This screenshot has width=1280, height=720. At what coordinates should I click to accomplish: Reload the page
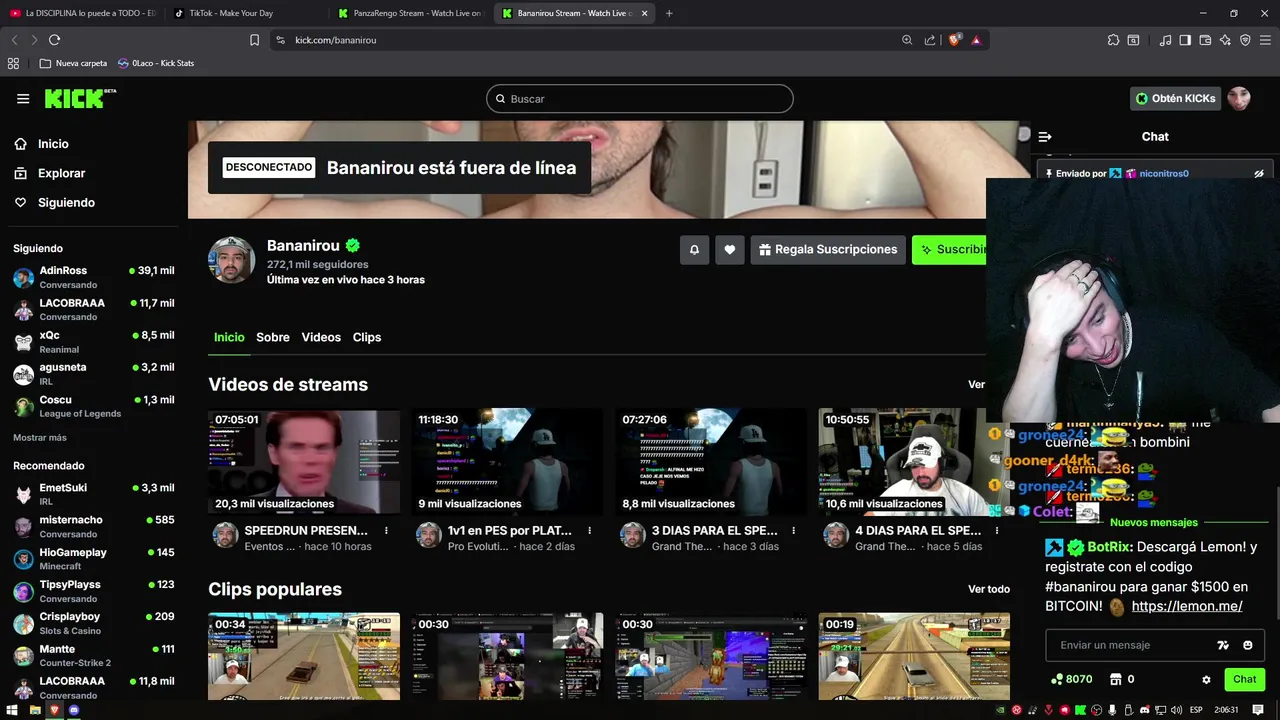pyautogui.click(x=54, y=40)
